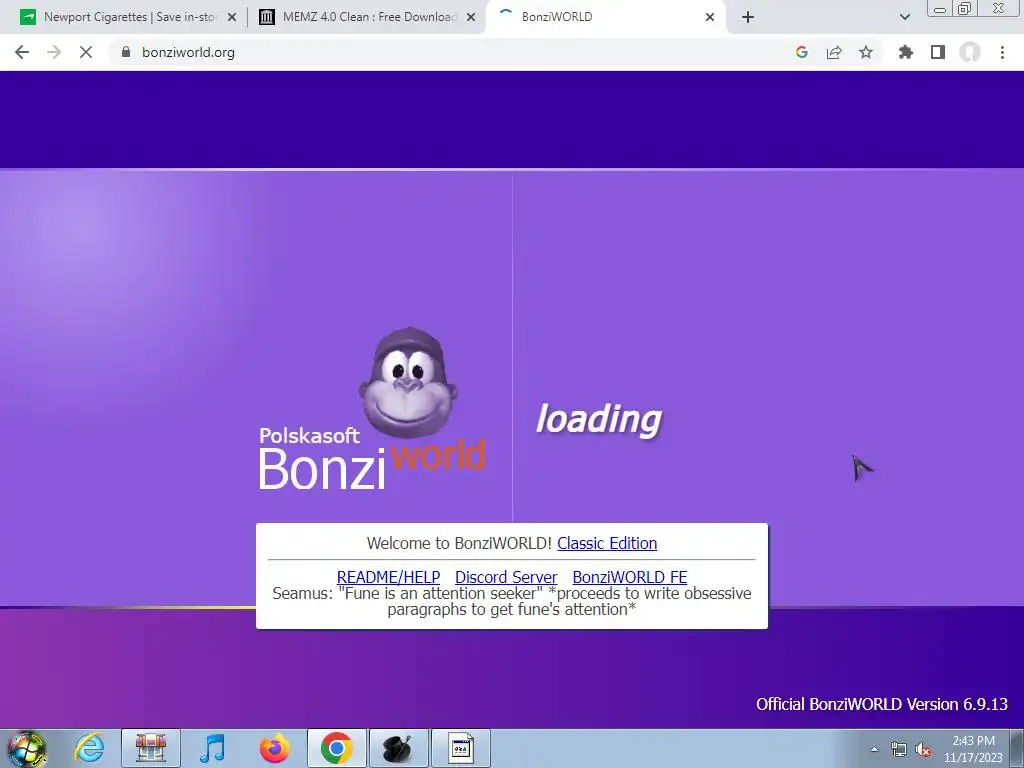
Task: Click the 'loading' text
Action: click(599, 419)
